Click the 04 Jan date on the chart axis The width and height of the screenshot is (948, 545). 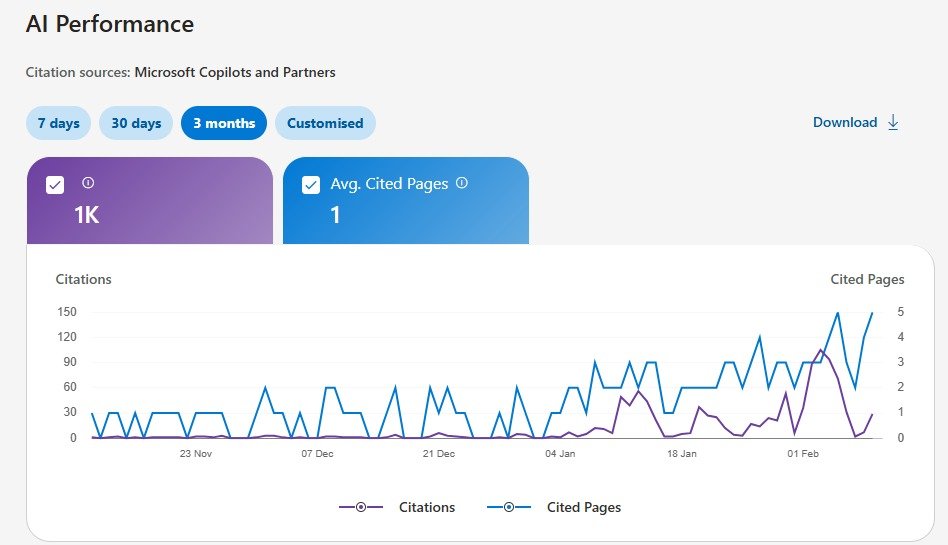[560, 454]
